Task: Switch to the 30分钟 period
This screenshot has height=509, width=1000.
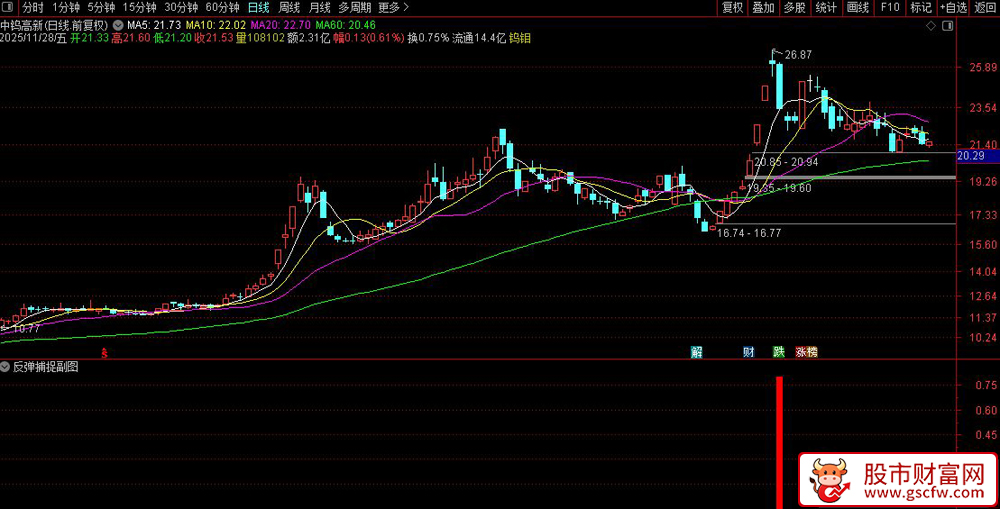Action: 181,8
